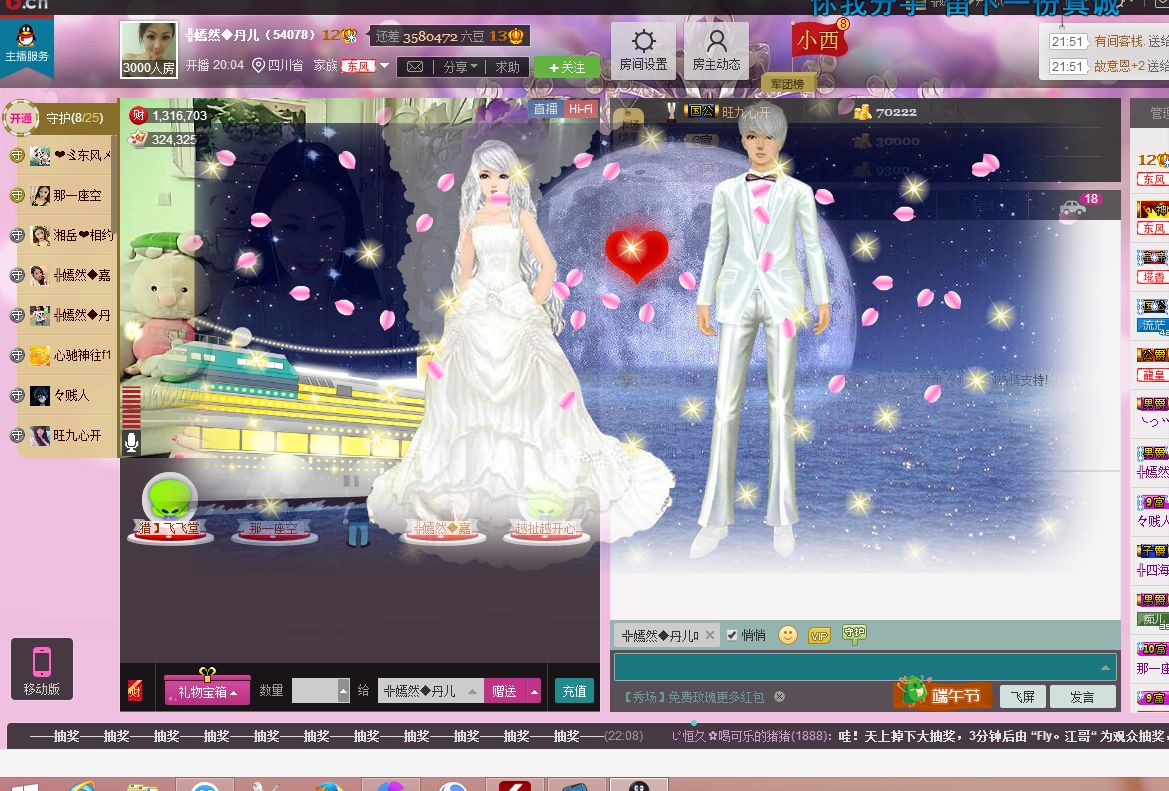The height and width of the screenshot is (791, 1169).
Task: Switch to 直播 live mode tab
Action: click(x=545, y=109)
